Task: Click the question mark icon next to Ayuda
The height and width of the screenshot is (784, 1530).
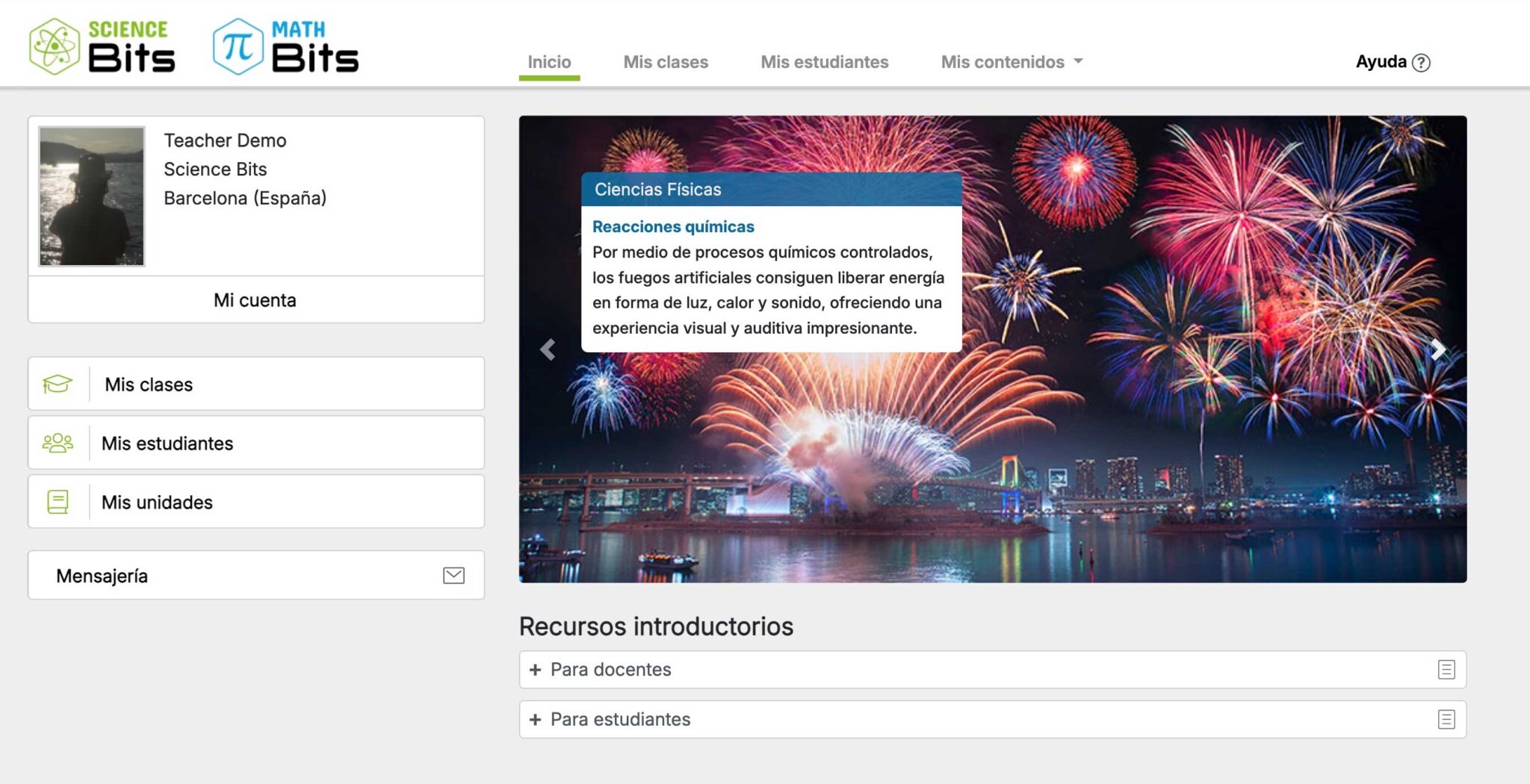Action: click(1421, 63)
